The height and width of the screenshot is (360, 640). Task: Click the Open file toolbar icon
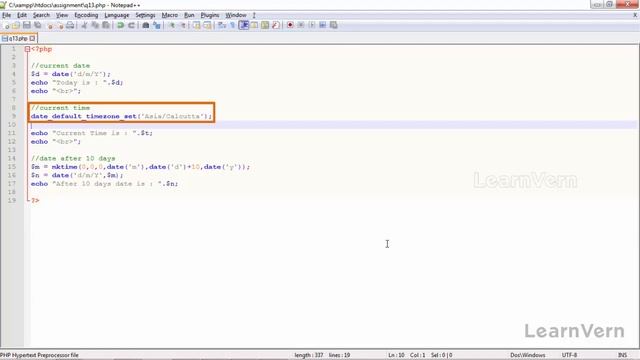point(16,25)
